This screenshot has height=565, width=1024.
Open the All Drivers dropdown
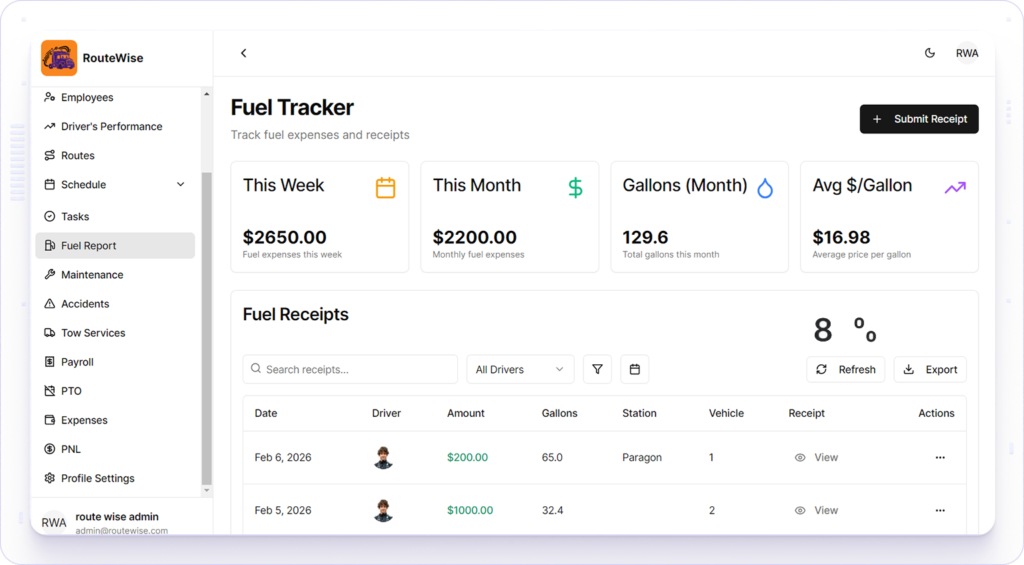click(x=520, y=369)
